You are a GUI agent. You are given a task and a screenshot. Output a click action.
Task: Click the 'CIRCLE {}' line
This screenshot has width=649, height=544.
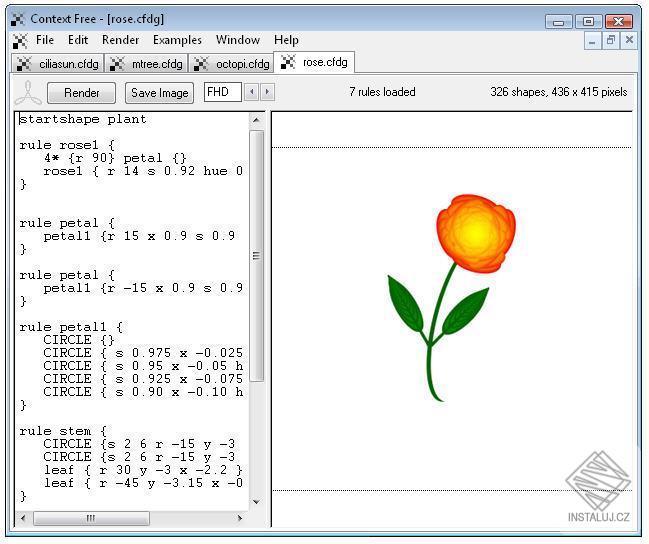[79, 340]
